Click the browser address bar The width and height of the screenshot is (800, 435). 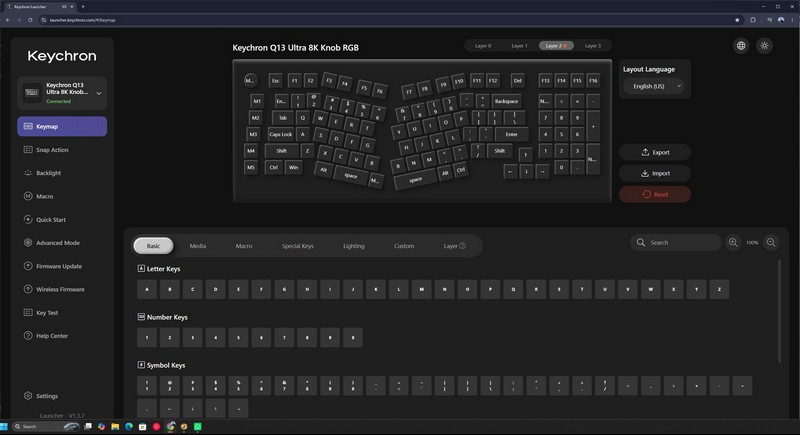coord(385,20)
